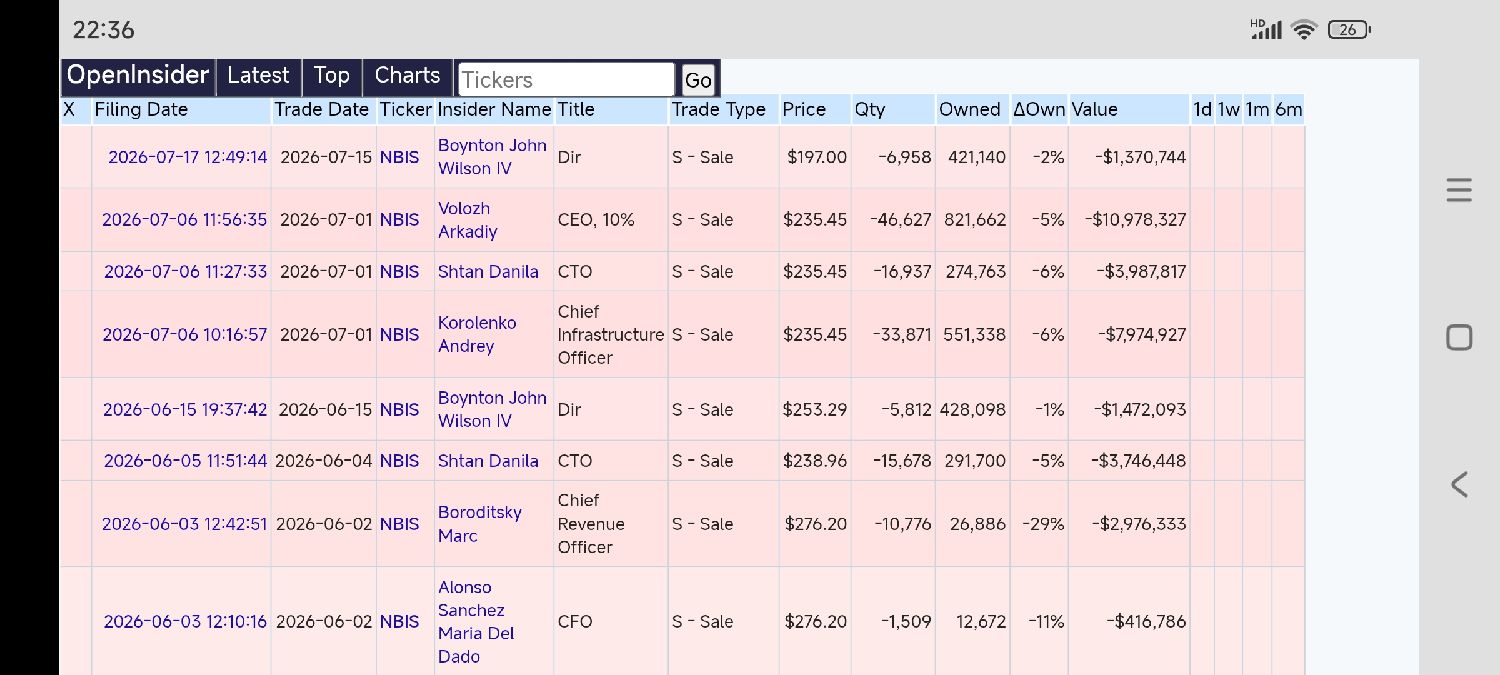Open filing dated 2026-07-17 12:49:14
The width and height of the screenshot is (1500, 675).
pyautogui.click(x=187, y=157)
